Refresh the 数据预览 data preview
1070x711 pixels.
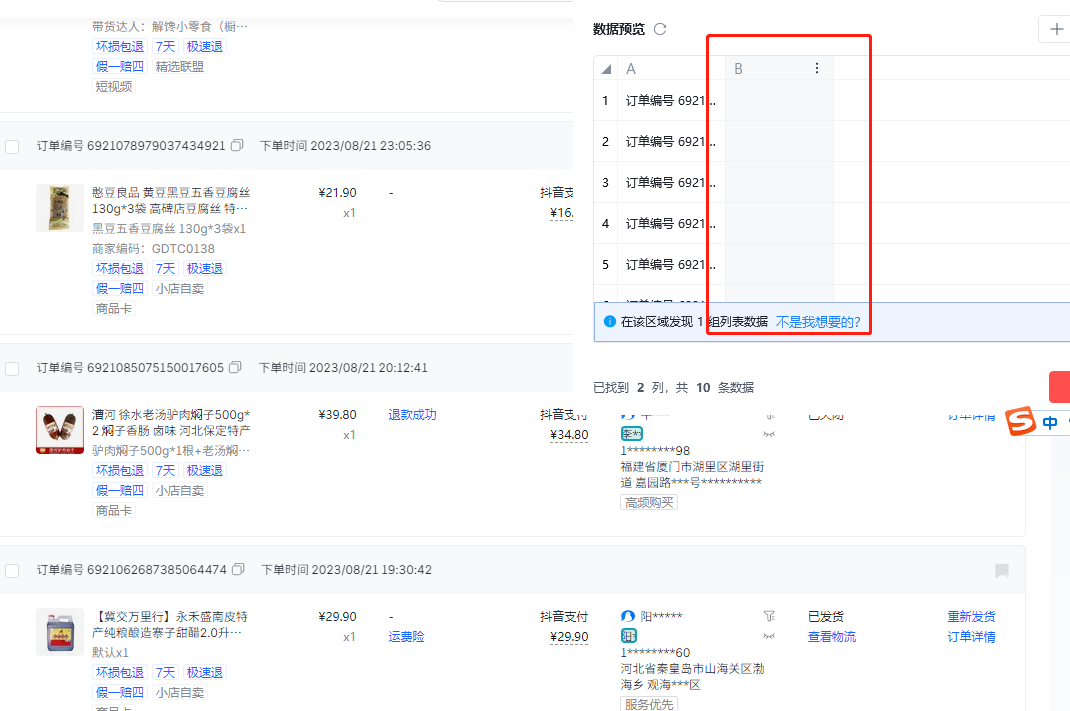click(660, 29)
